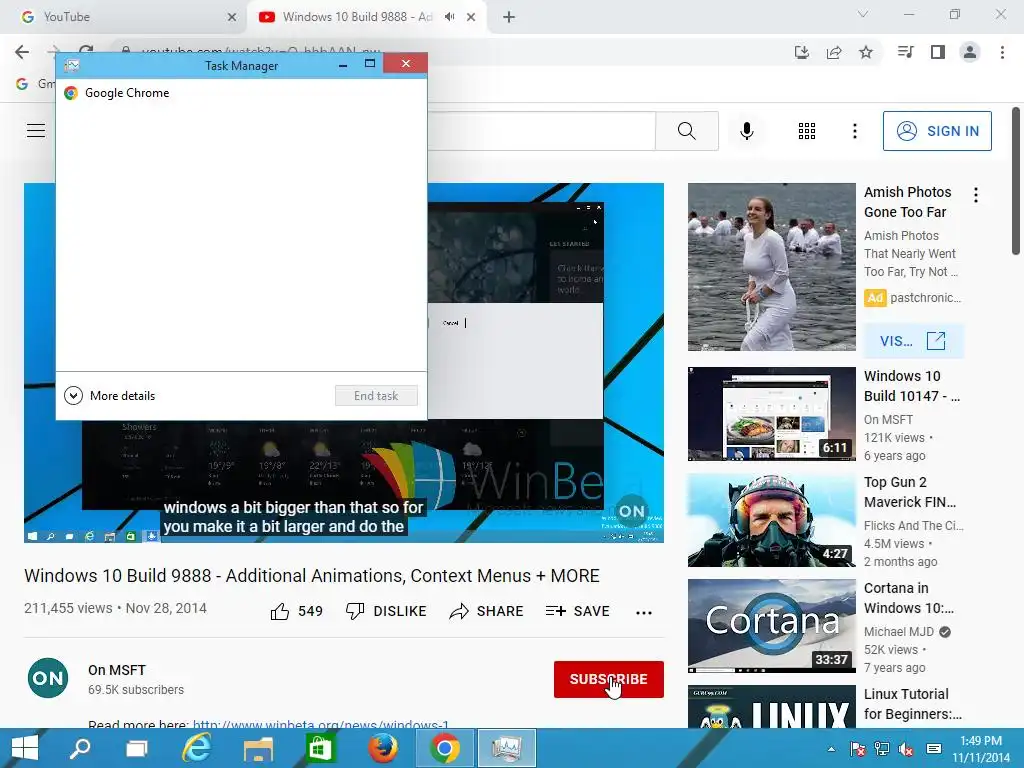The image size is (1024, 768).
Task: Bookmark this page with the star icon
Action: point(866,52)
